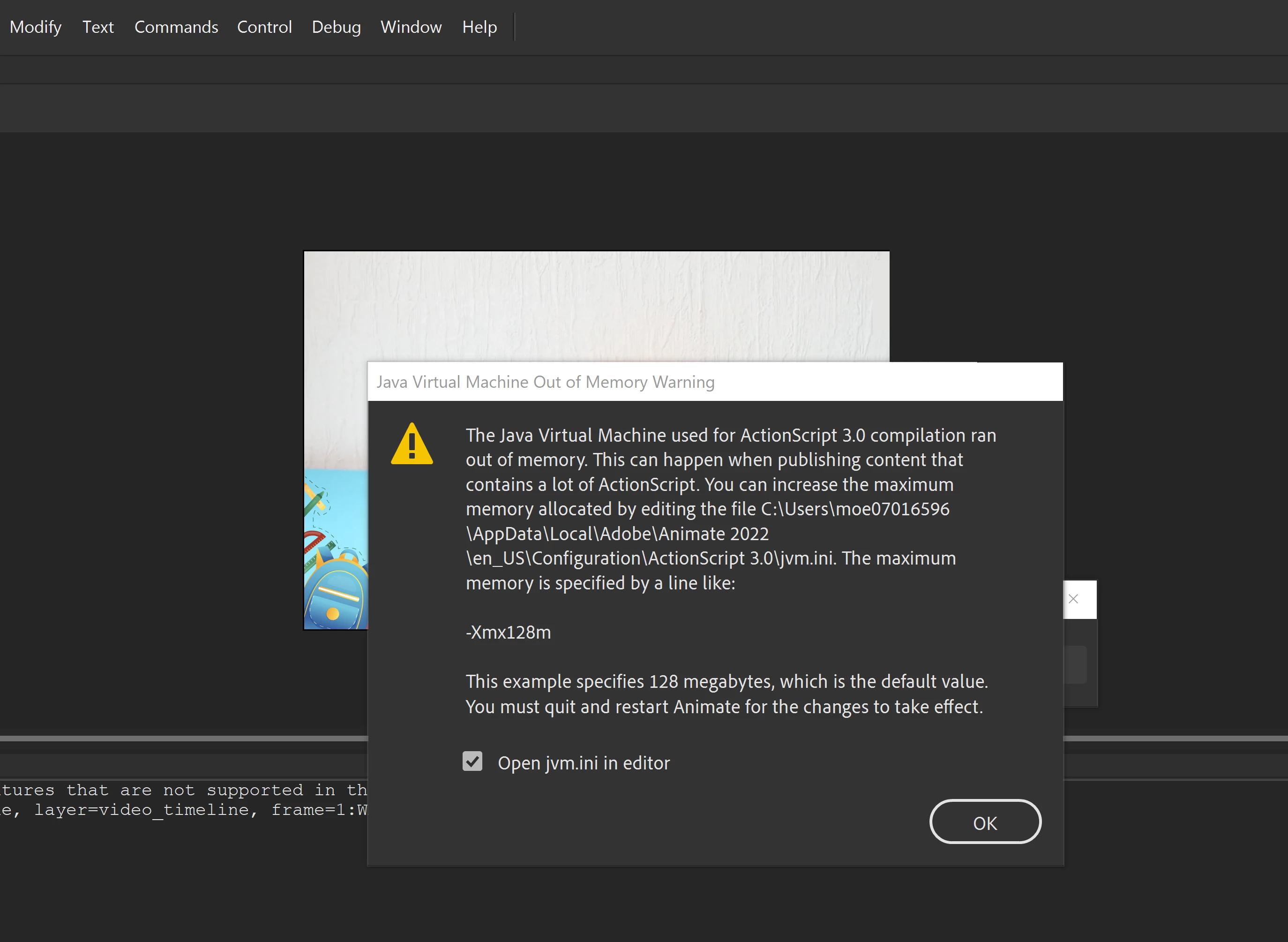Image resolution: width=1288 pixels, height=942 pixels.
Task: Open the Modify menu
Action: [35, 27]
